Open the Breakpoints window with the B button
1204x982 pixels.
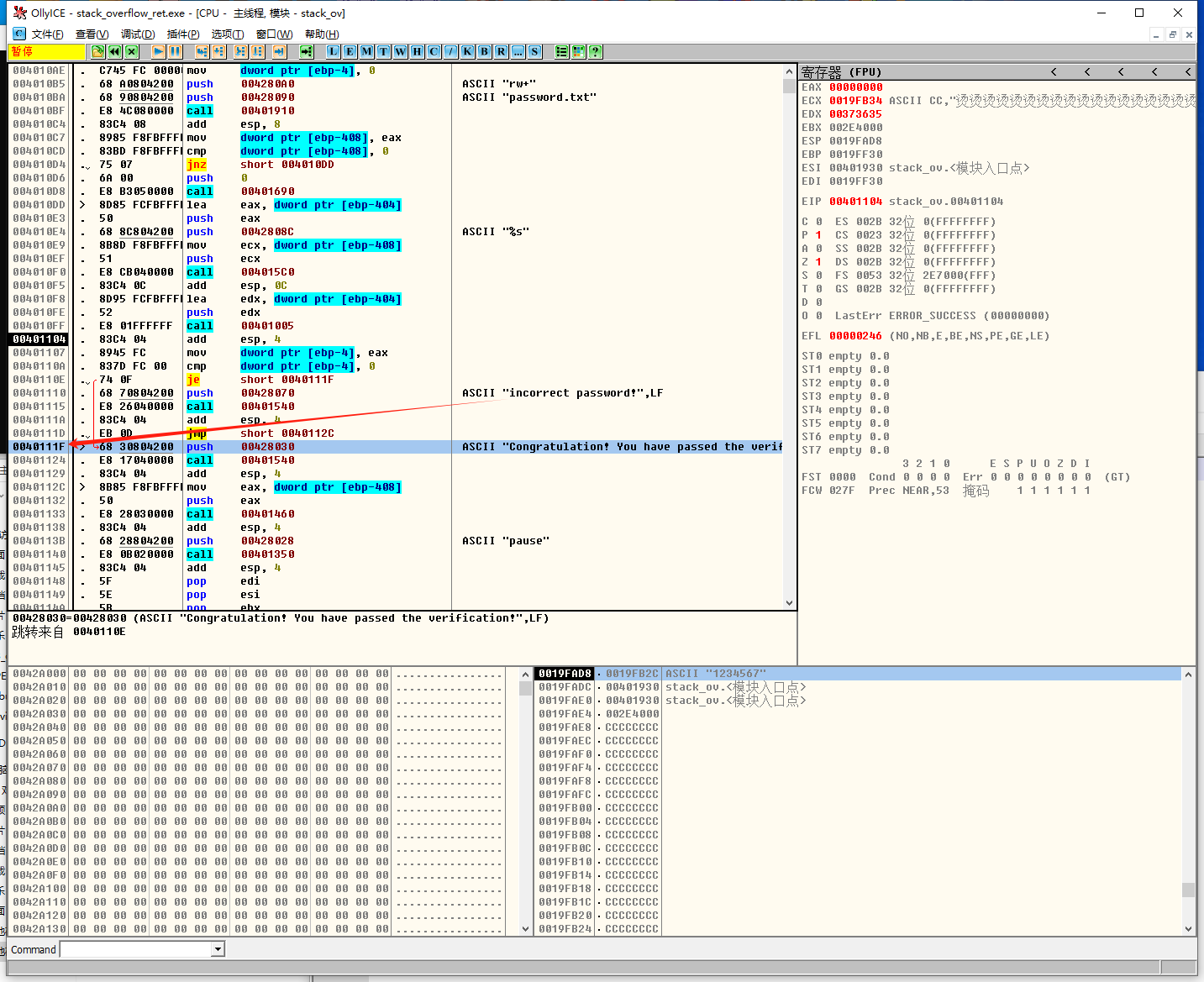[x=484, y=51]
